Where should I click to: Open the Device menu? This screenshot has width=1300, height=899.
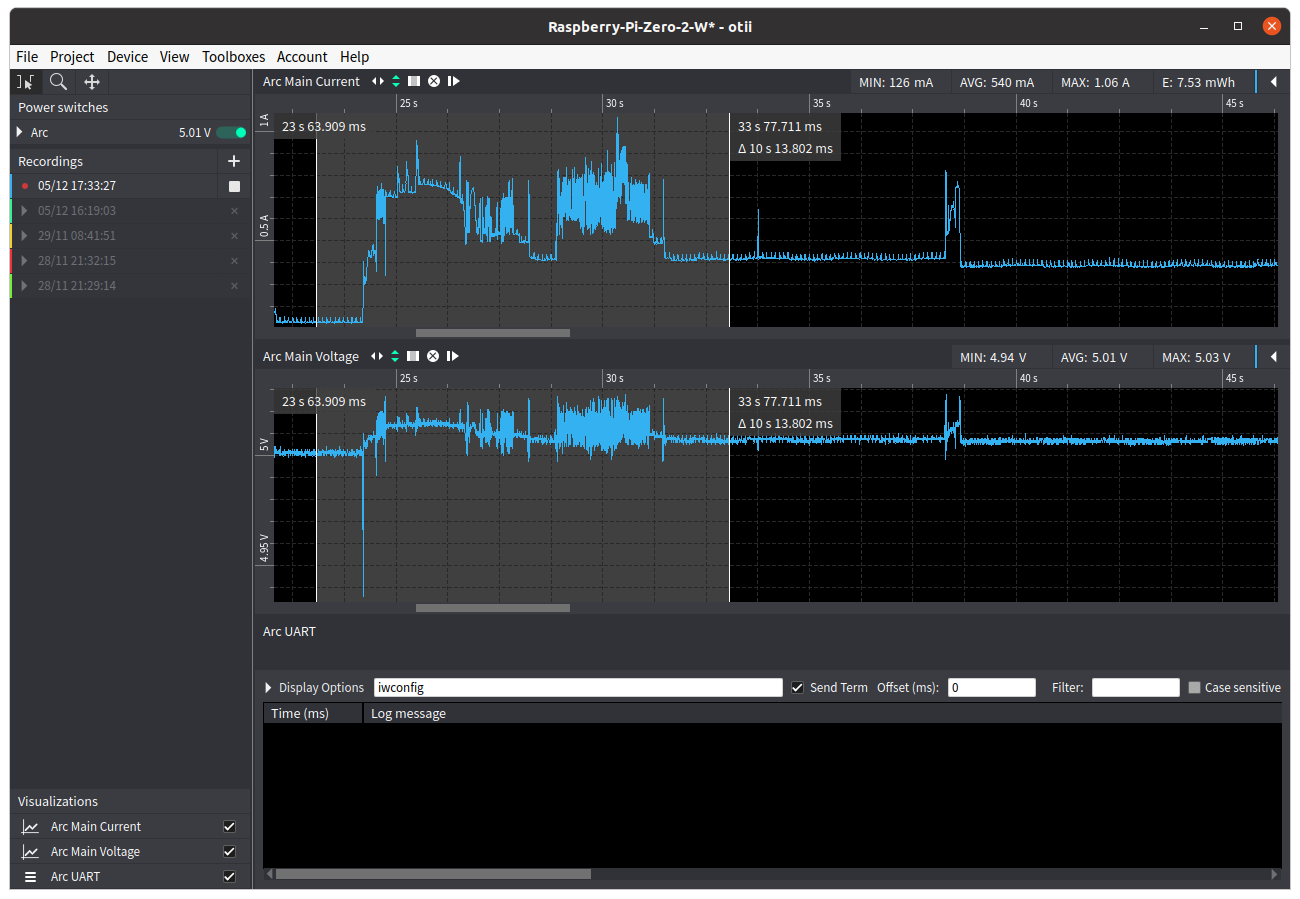[127, 57]
